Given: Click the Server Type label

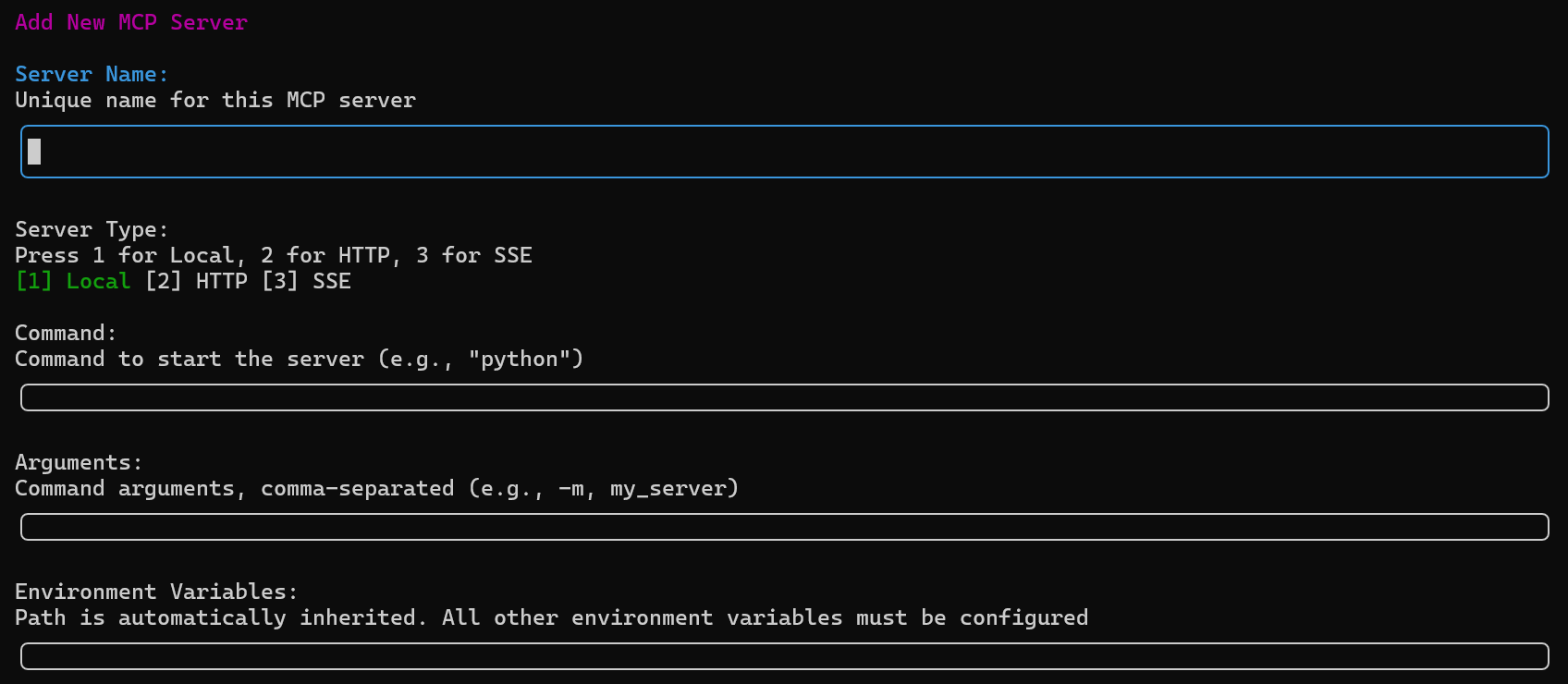Looking at the screenshot, I should coord(92,229).
